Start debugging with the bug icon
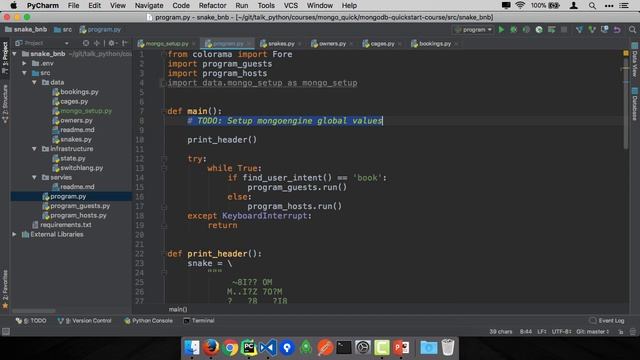The width and height of the screenshot is (640, 360). (x=513, y=29)
